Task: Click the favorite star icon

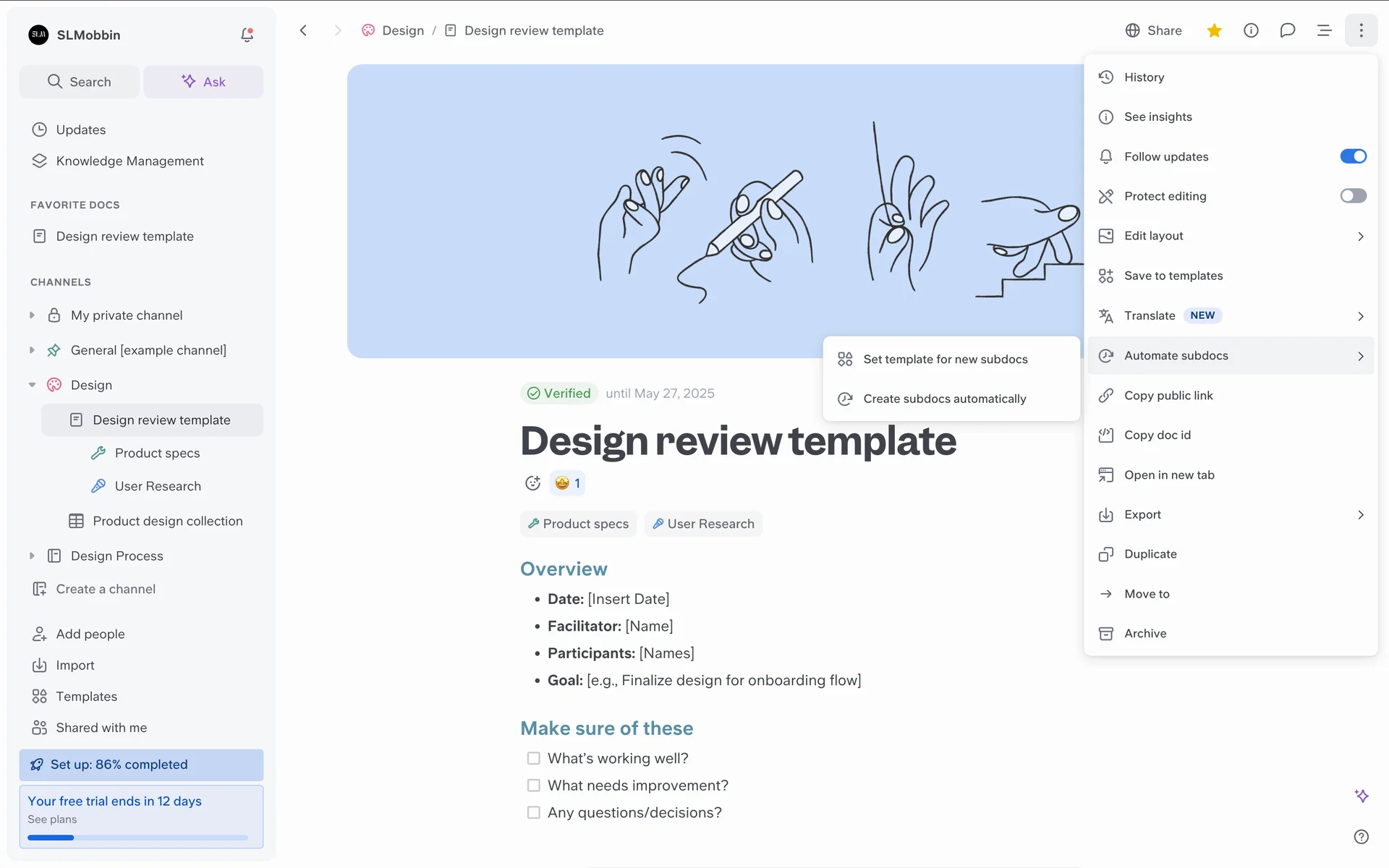Action: pos(1214,30)
